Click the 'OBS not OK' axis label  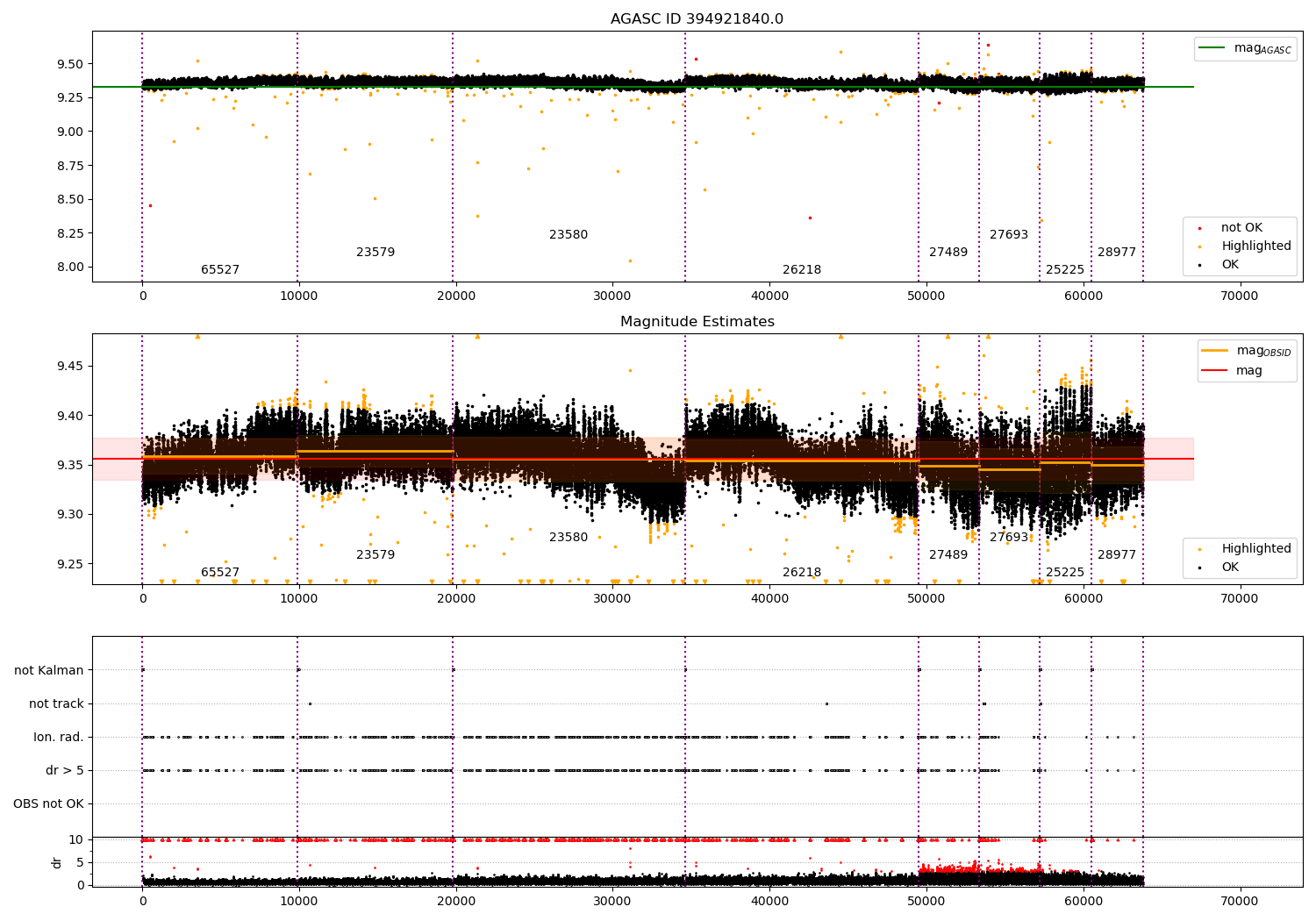[48, 804]
